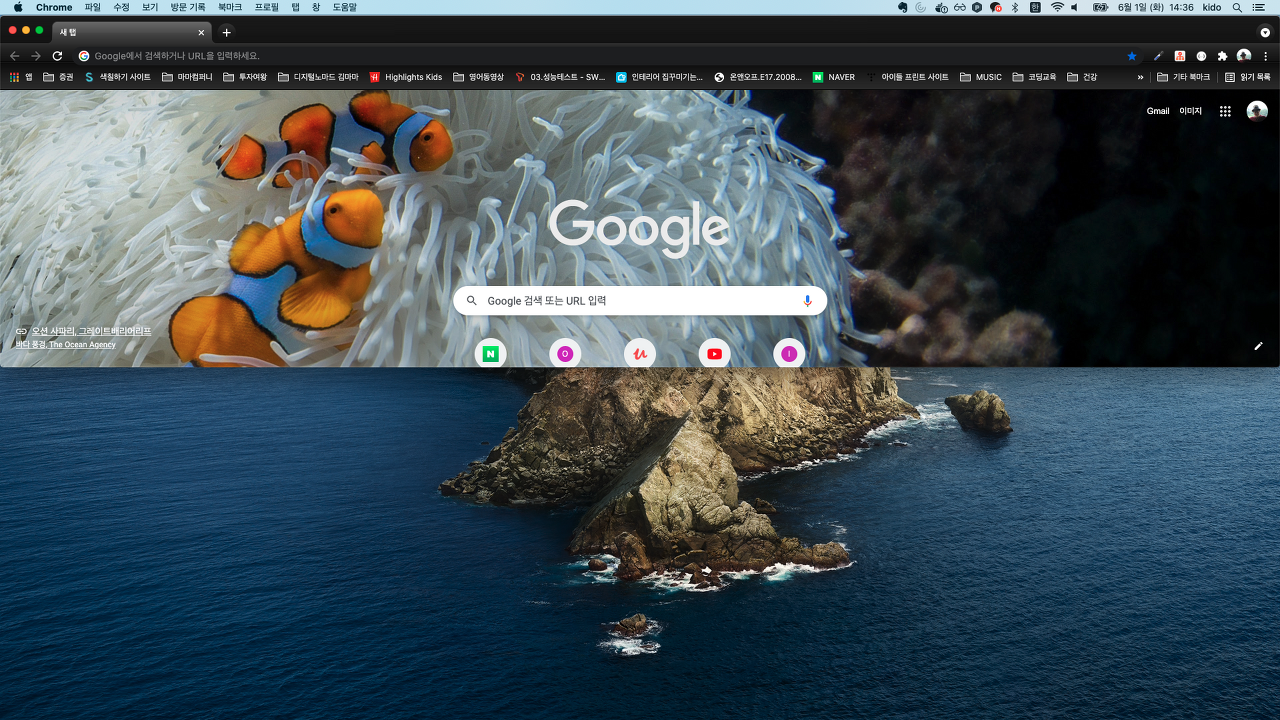Open the volume menu bar icon

(1075, 7)
